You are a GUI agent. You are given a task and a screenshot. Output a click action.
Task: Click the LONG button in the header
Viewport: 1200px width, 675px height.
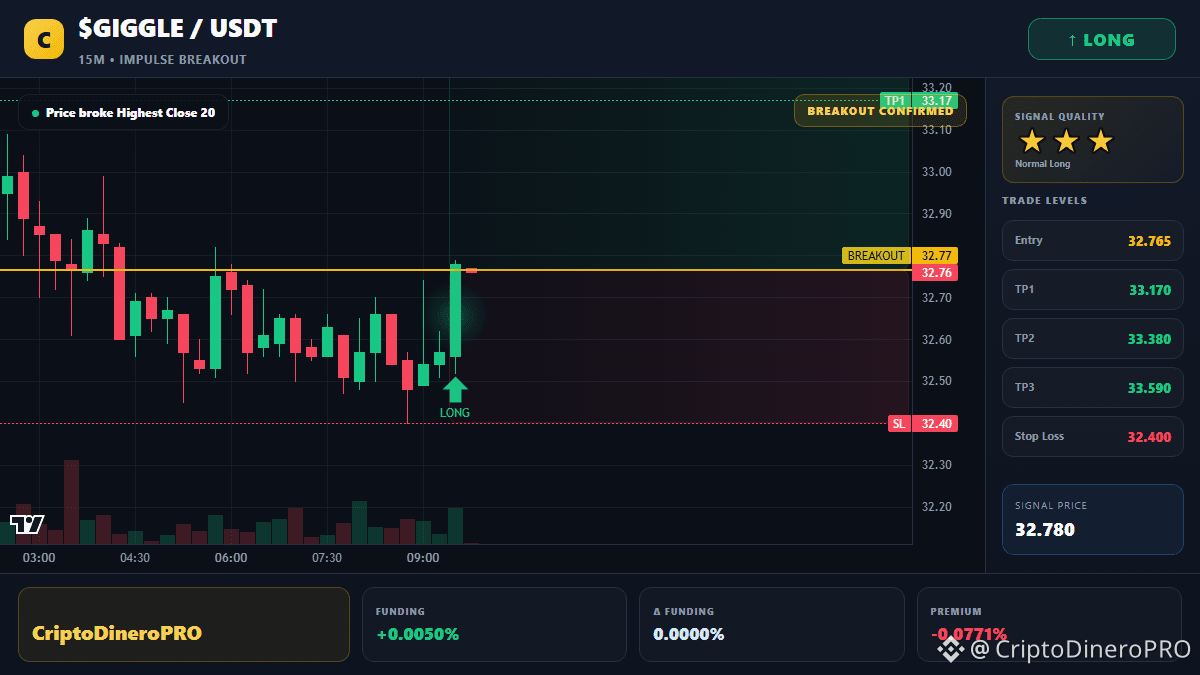1101,40
